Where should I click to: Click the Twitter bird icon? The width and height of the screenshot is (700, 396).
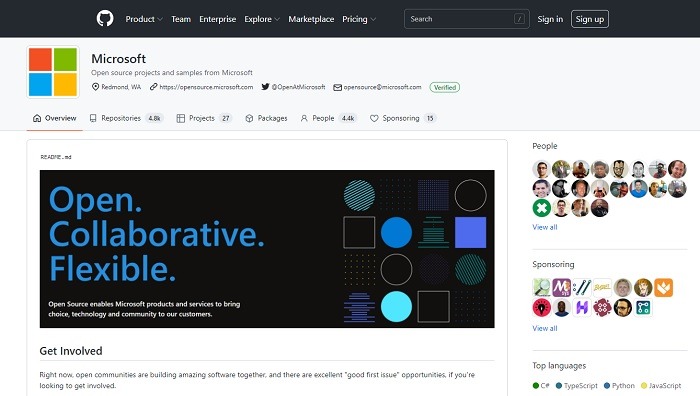click(265, 87)
